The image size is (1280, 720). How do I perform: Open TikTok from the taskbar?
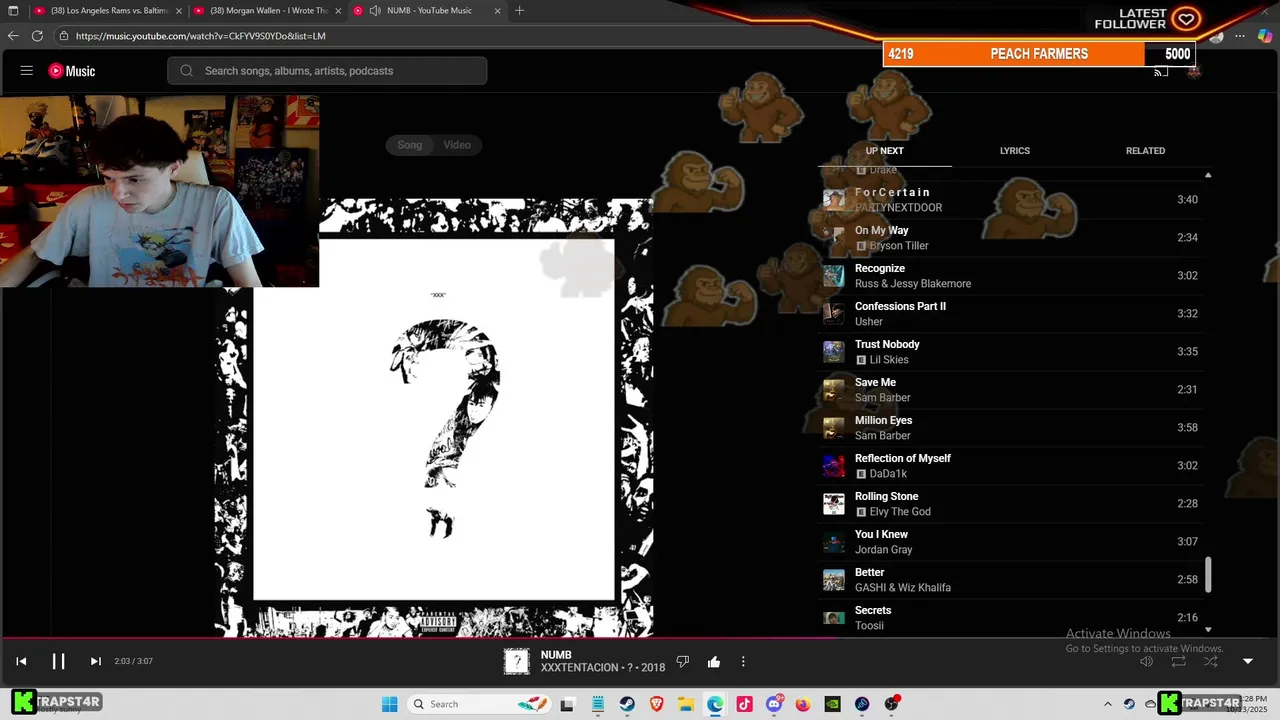pyautogui.click(x=744, y=704)
